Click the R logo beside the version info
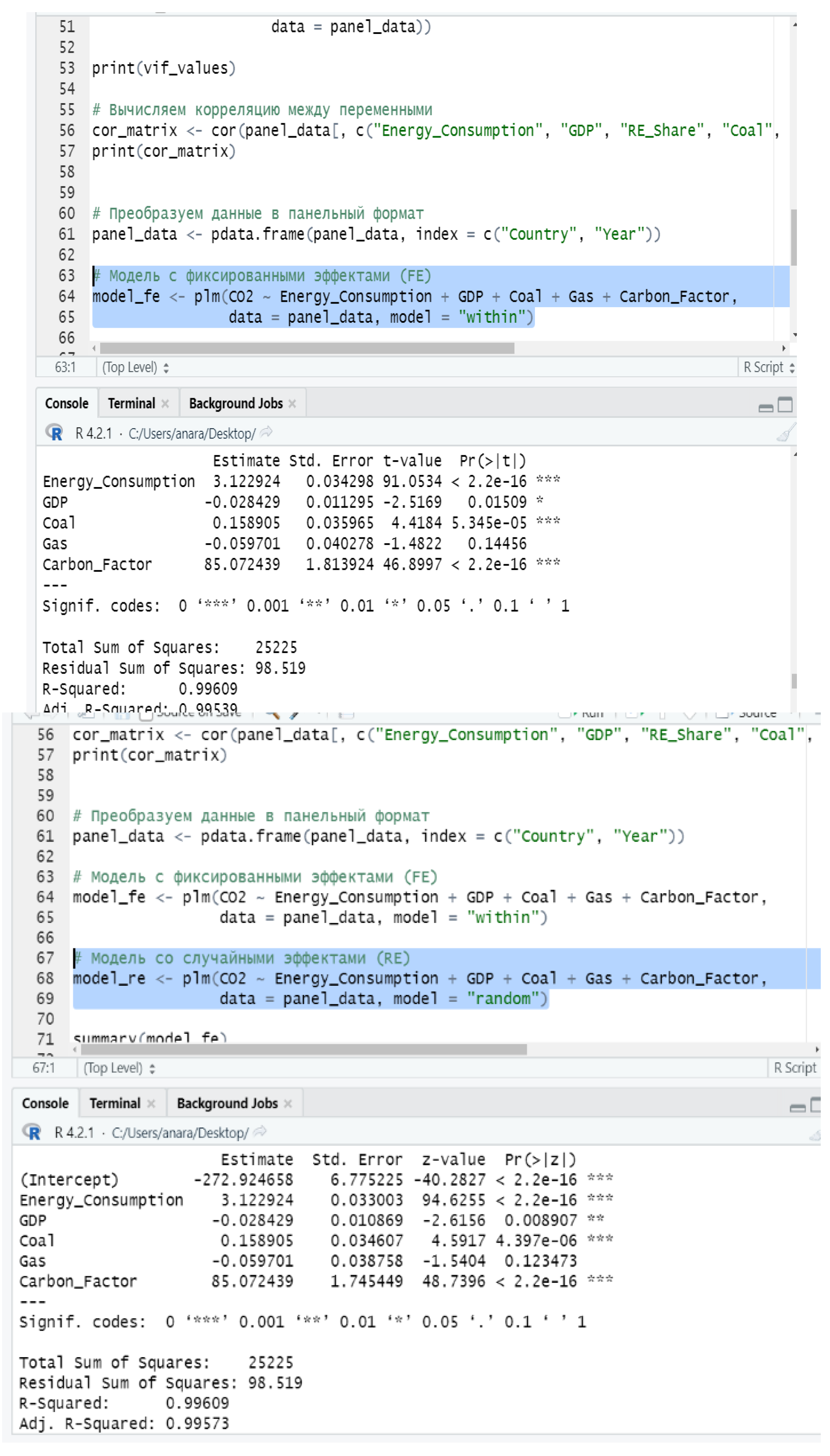This screenshot has height=1456, width=830. (x=55, y=432)
